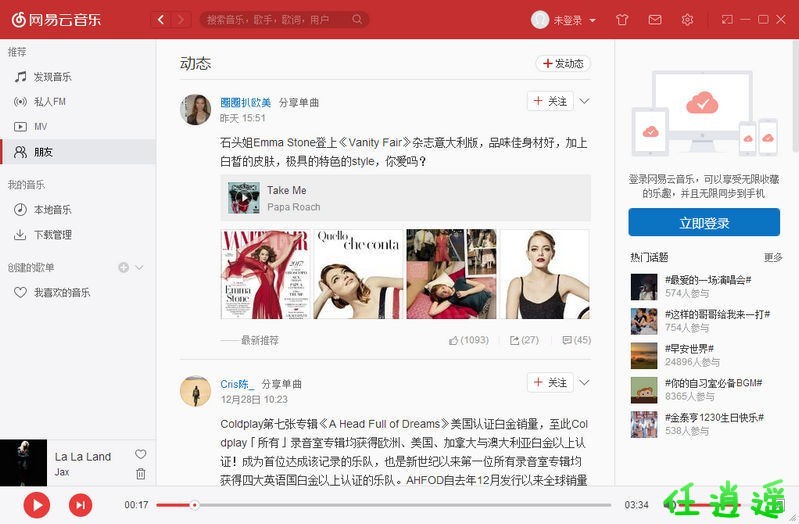
Task: Click 圈圈扒欧美 avatar picture
Action: [x=196, y=109]
